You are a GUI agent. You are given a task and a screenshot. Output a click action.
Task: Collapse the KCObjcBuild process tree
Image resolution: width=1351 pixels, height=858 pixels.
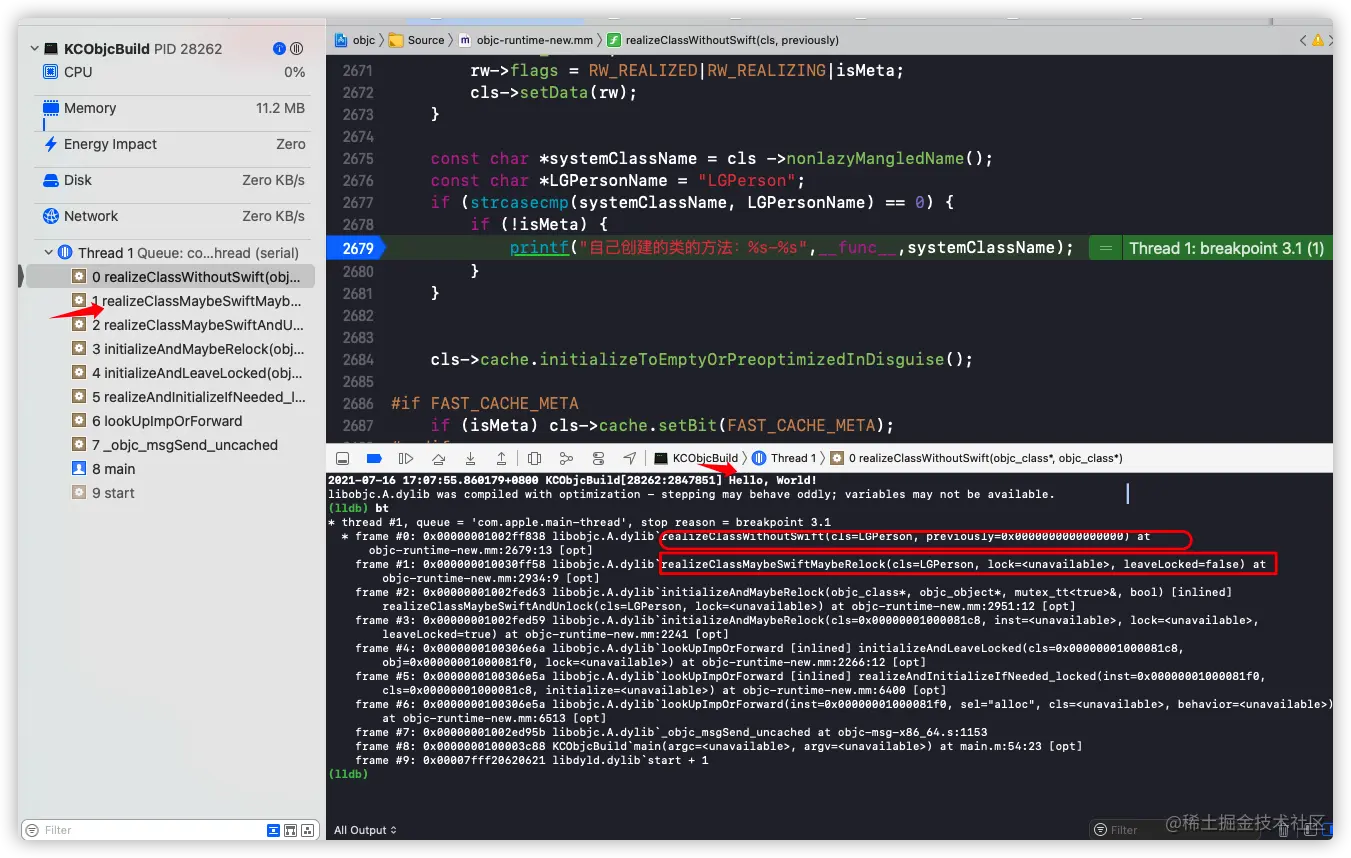pyautogui.click(x=35, y=48)
